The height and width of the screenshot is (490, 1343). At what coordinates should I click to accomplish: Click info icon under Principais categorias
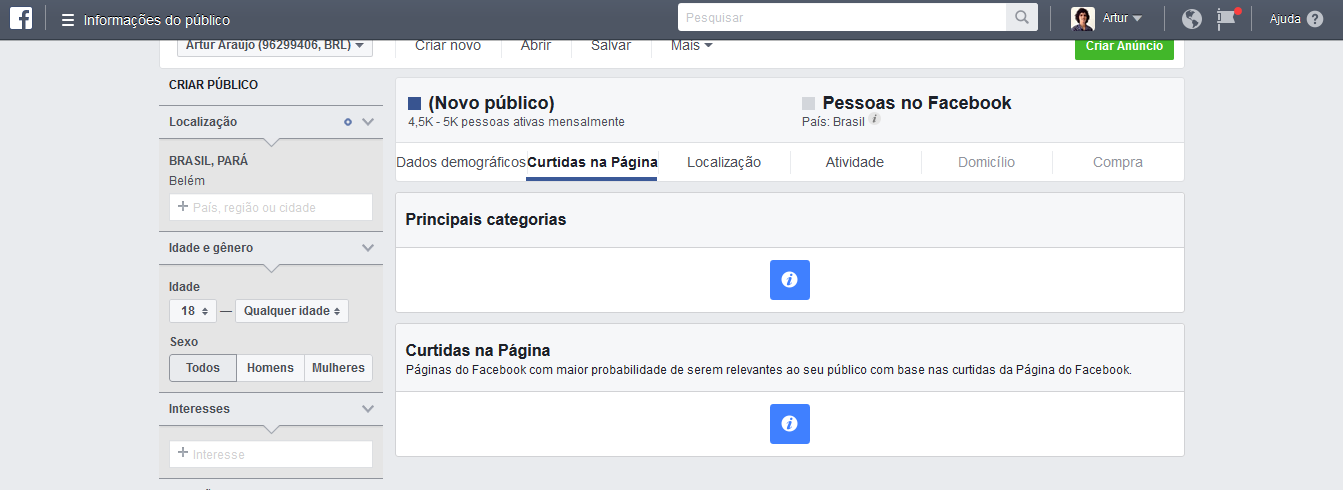[x=789, y=280]
